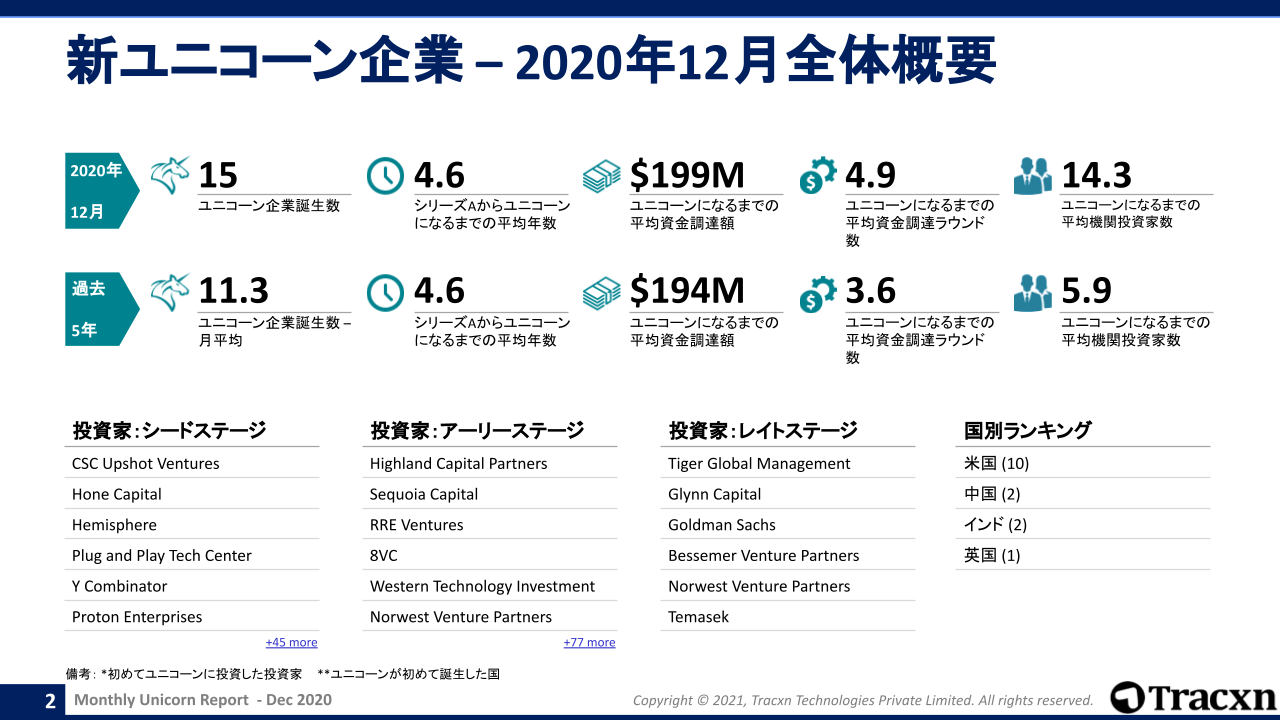Select Proton Enterprises row
Image resolution: width=1280 pixels, height=720 pixels.
(x=192, y=617)
